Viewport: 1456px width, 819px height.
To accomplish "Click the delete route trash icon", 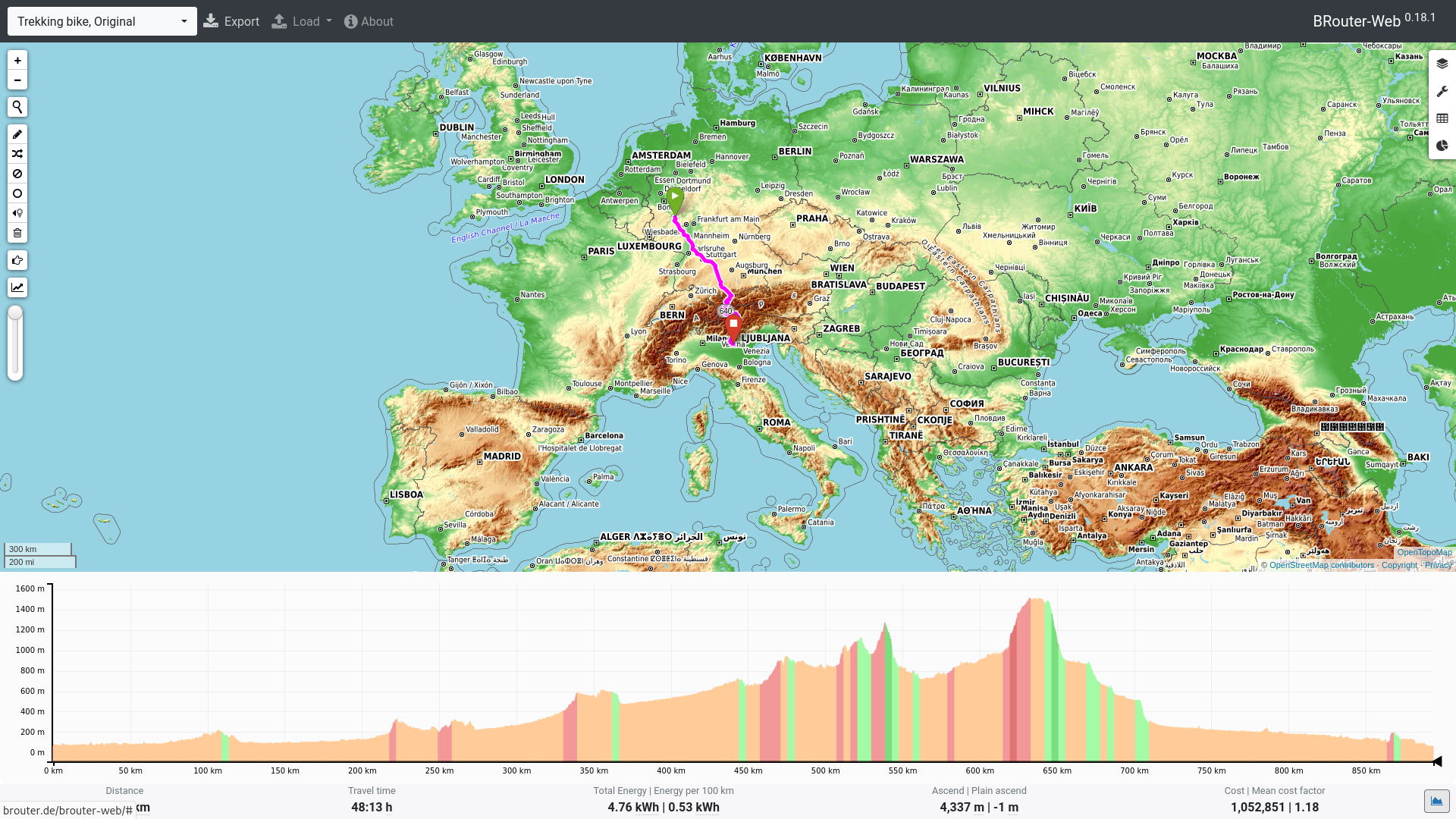I will pyautogui.click(x=17, y=233).
